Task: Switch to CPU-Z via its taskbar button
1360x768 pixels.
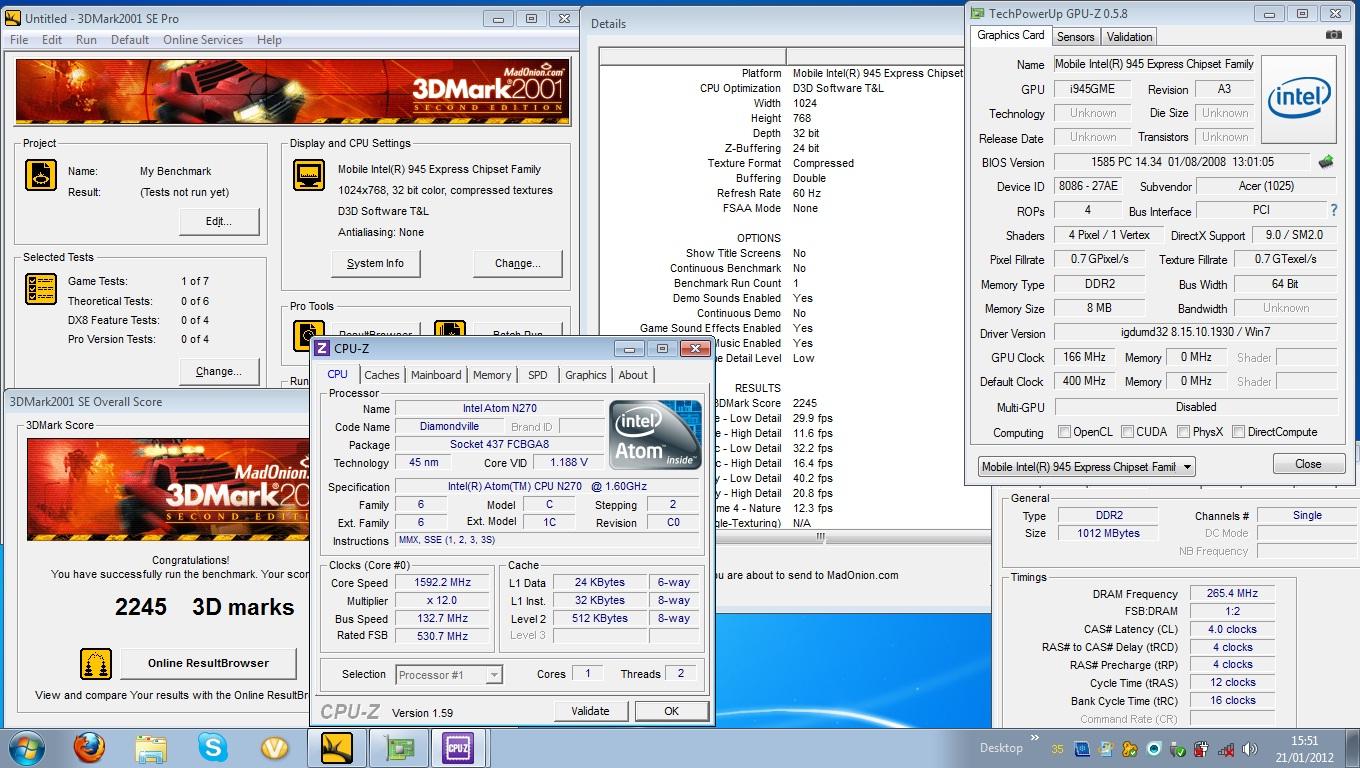Action: (459, 747)
